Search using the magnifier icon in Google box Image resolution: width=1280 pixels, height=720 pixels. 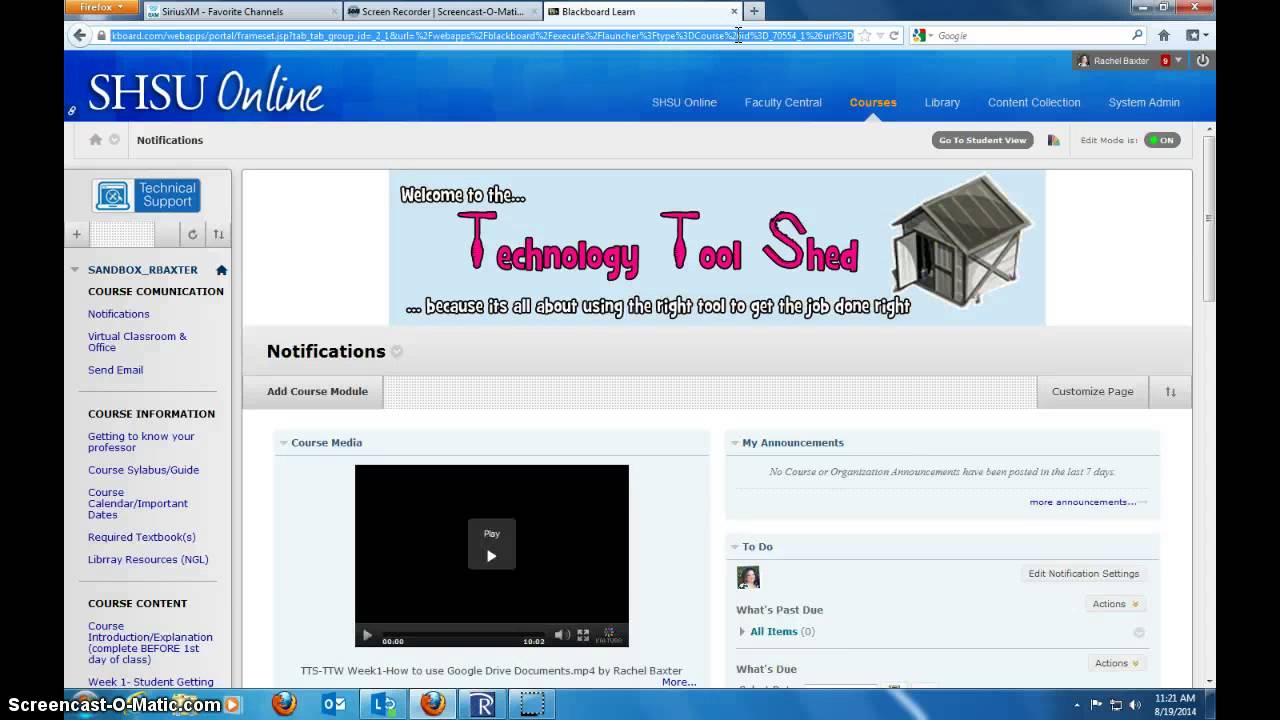pos(1137,36)
